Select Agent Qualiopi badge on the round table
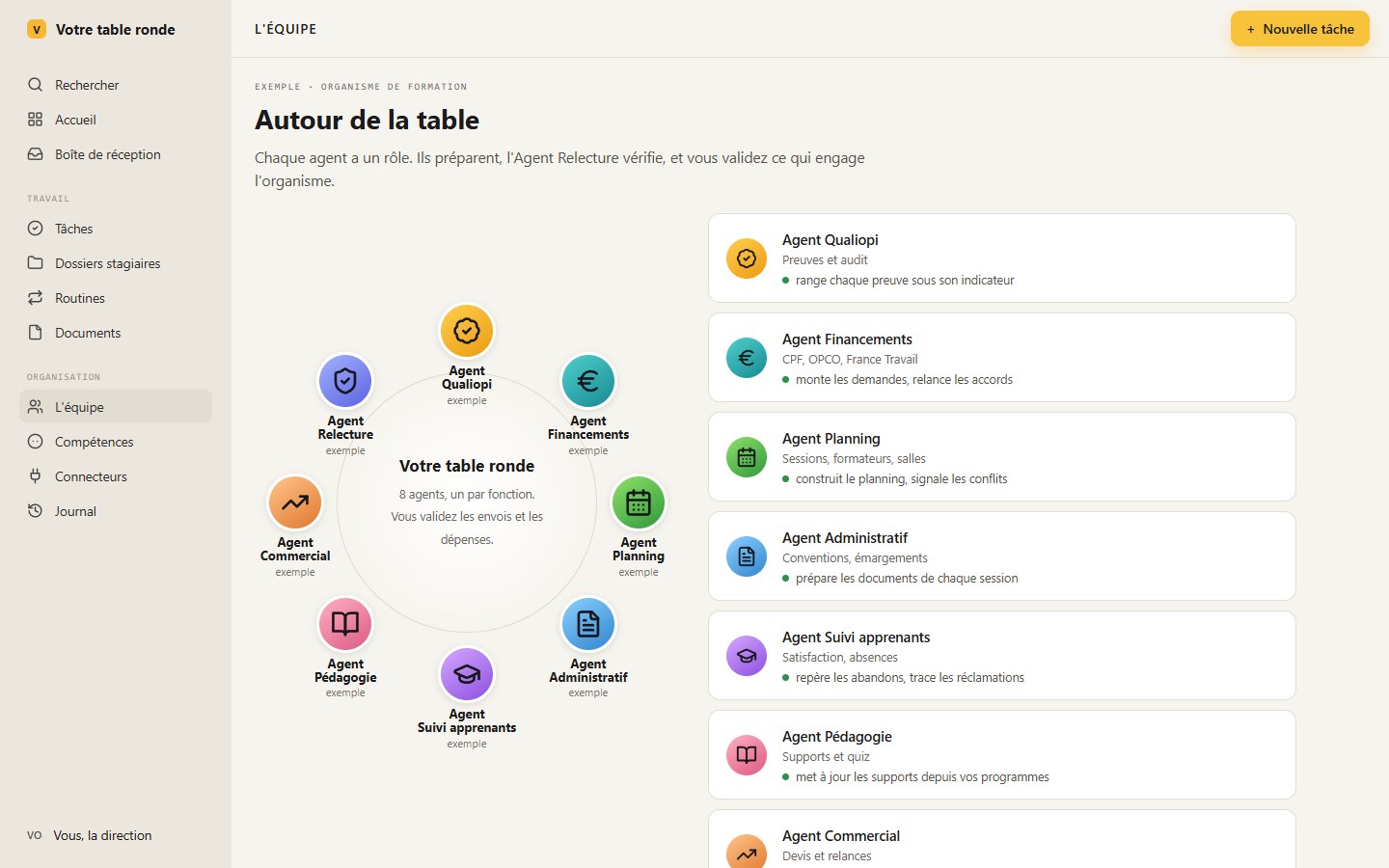Viewport: 1389px width, 868px height. coord(467,331)
